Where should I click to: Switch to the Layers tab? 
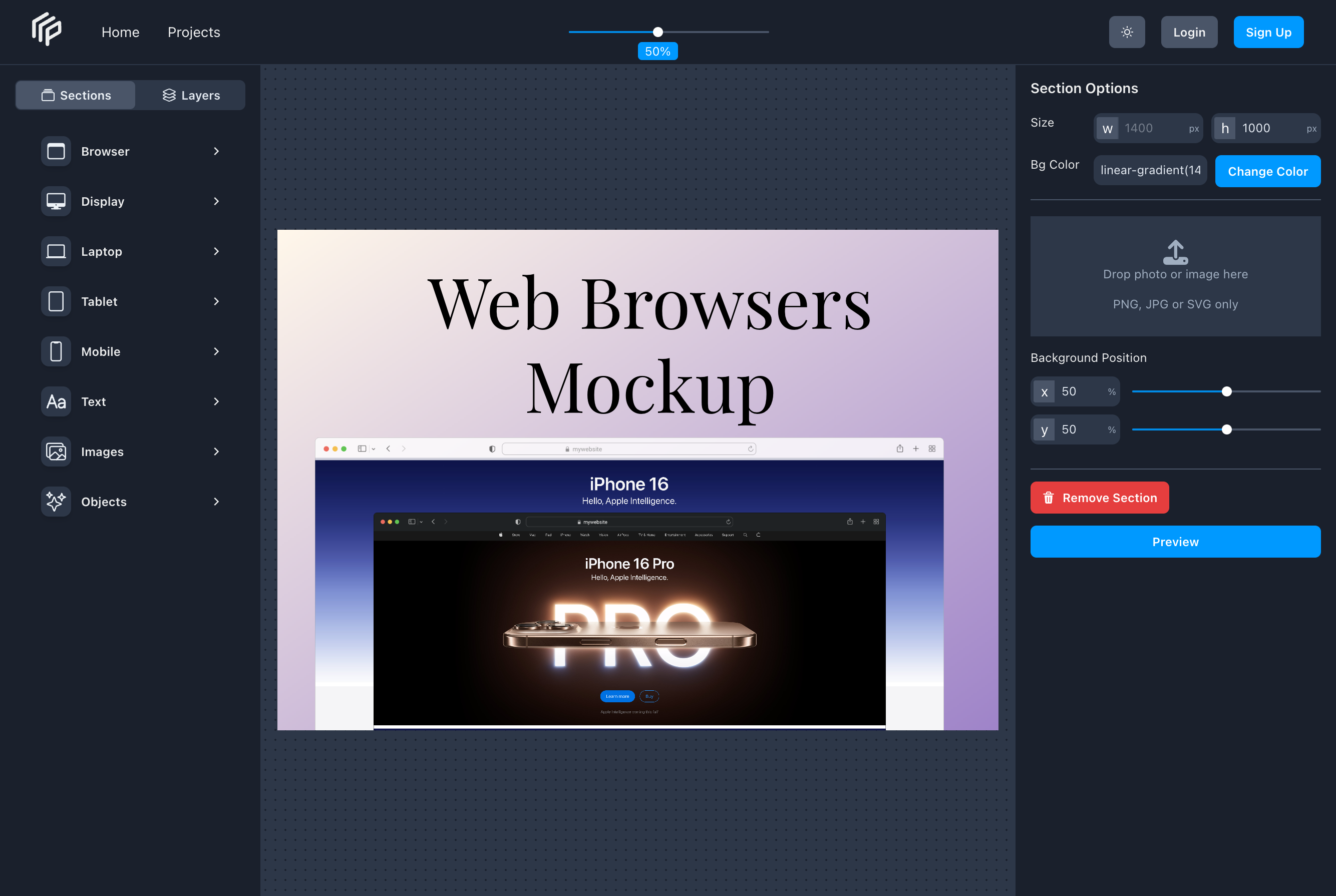pos(190,95)
